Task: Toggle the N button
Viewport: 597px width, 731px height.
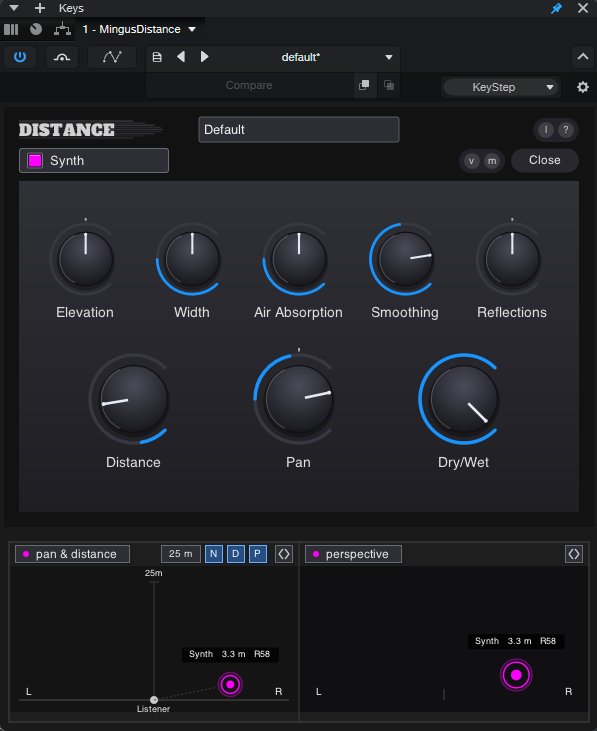Action: coord(214,554)
